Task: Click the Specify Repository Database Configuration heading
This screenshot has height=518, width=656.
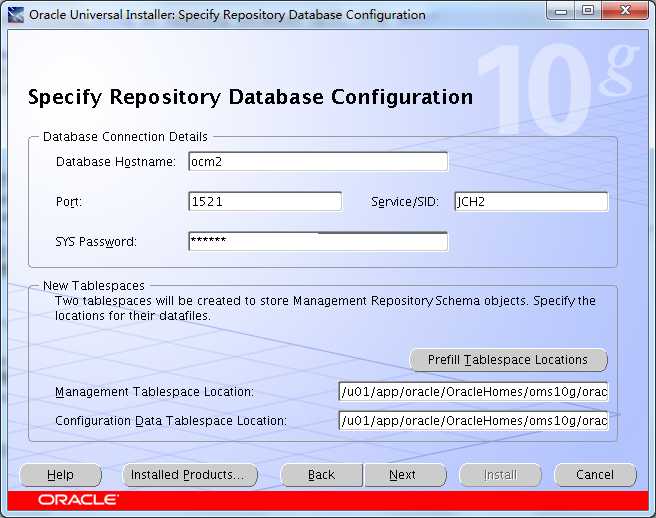Action: (250, 97)
